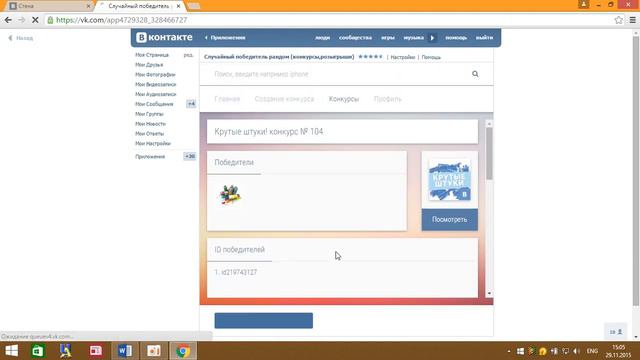The height and width of the screenshot is (360, 640).
Task: Go to Моя Страница
Action: pyautogui.click(x=152, y=55)
